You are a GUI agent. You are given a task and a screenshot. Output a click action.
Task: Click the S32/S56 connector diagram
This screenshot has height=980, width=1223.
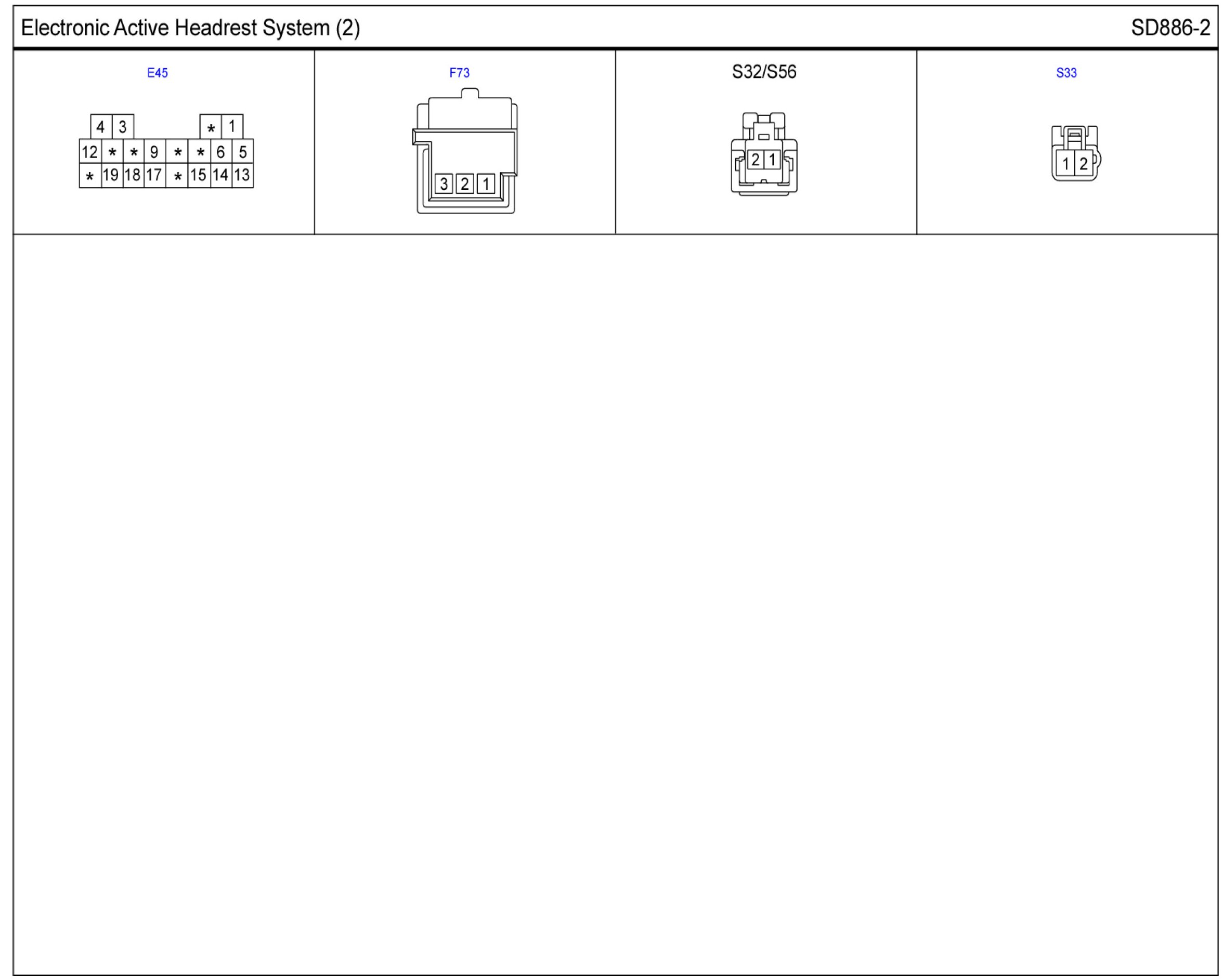tap(763, 154)
